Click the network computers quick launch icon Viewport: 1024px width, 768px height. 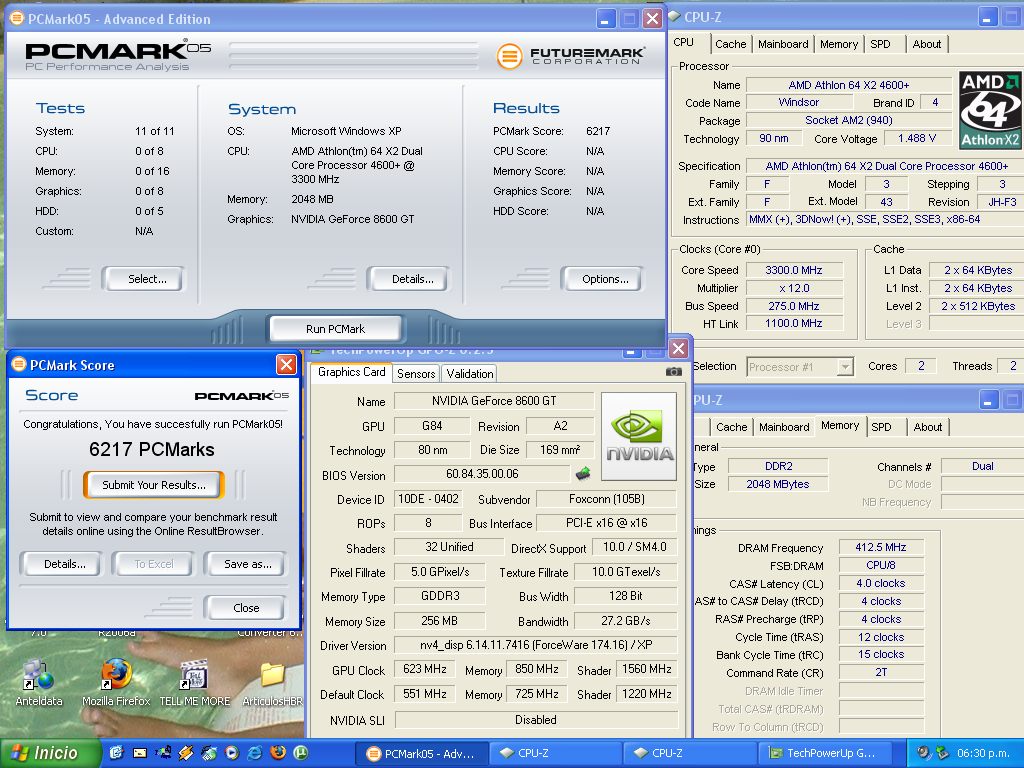click(163, 753)
